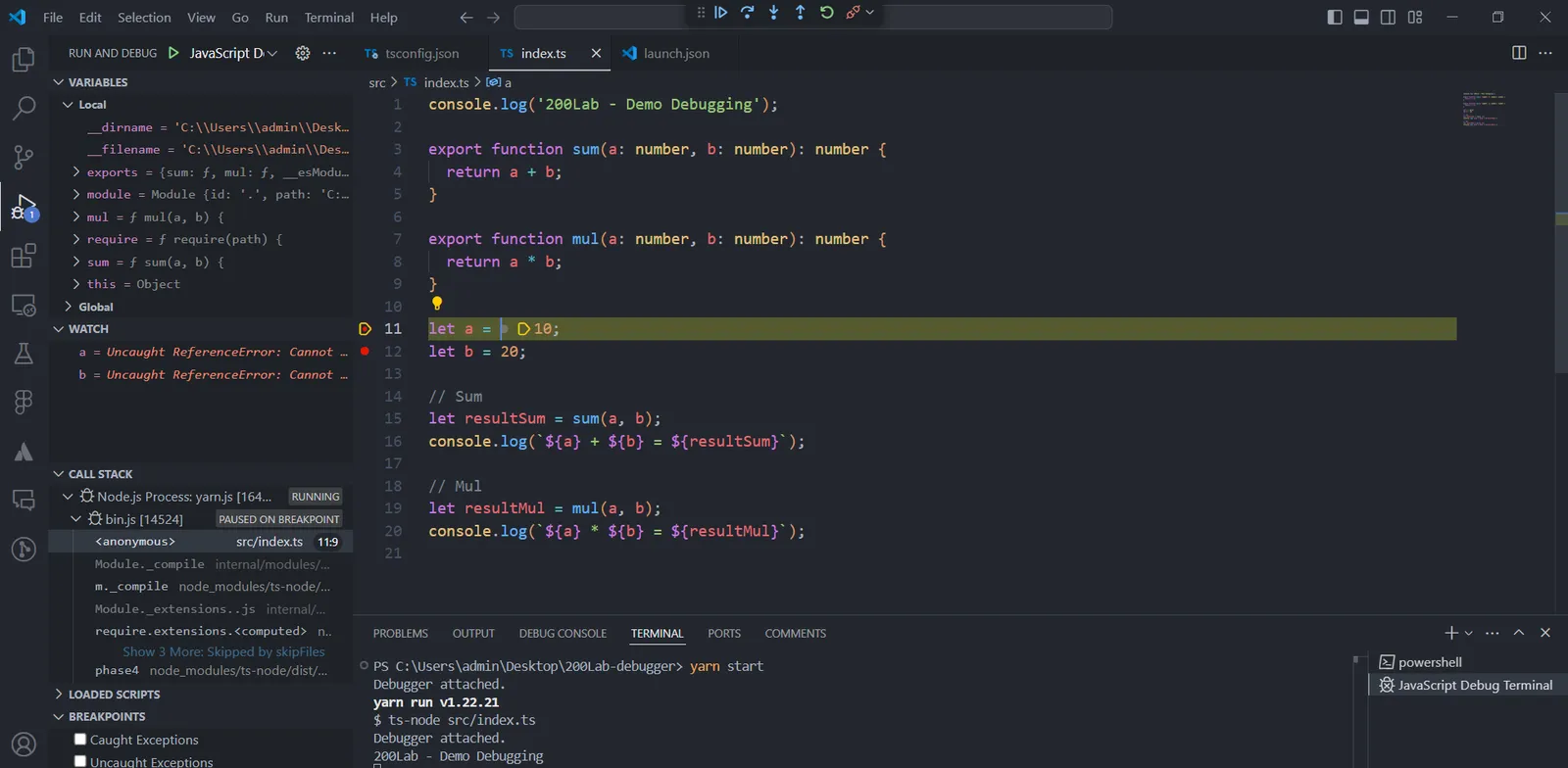The height and width of the screenshot is (768, 1568).
Task: Switch to DEBUG CONSOLE panel tab
Action: point(563,634)
